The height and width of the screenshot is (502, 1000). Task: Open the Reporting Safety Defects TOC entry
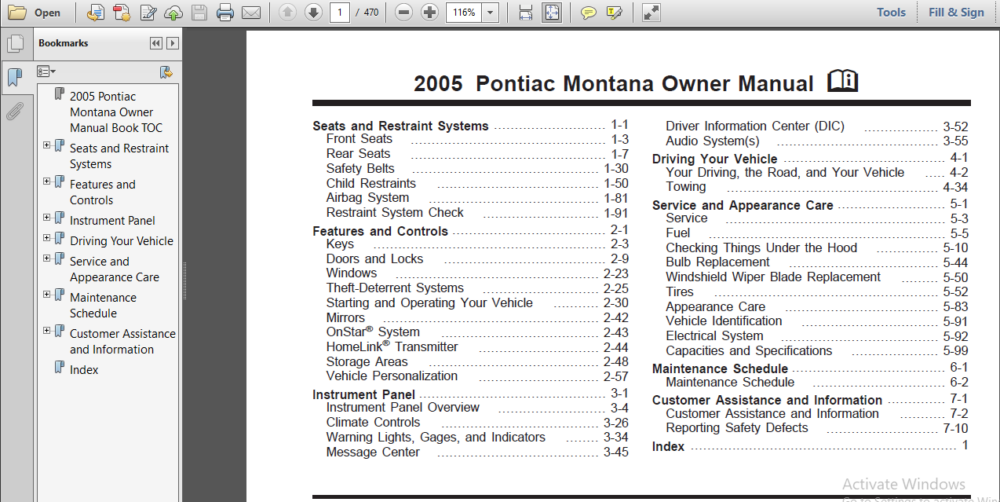737,428
